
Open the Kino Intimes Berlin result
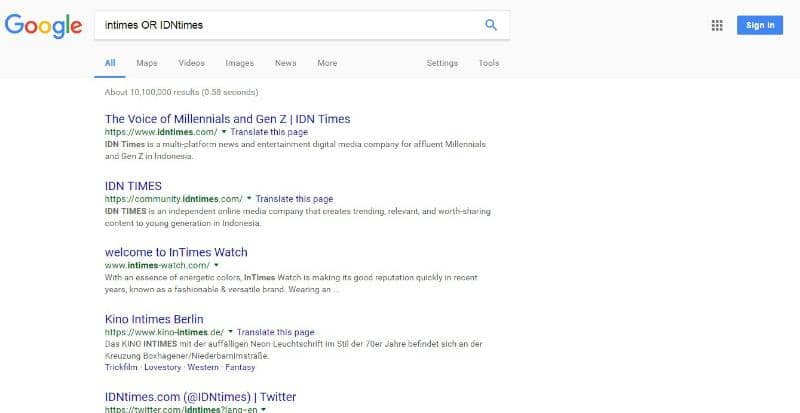coord(154,319)
